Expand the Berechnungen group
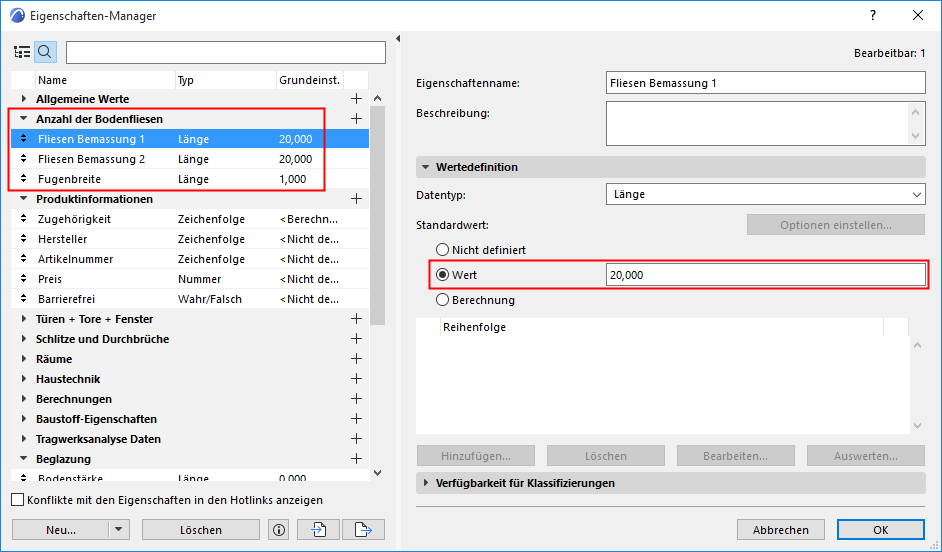 click(24, 399)
